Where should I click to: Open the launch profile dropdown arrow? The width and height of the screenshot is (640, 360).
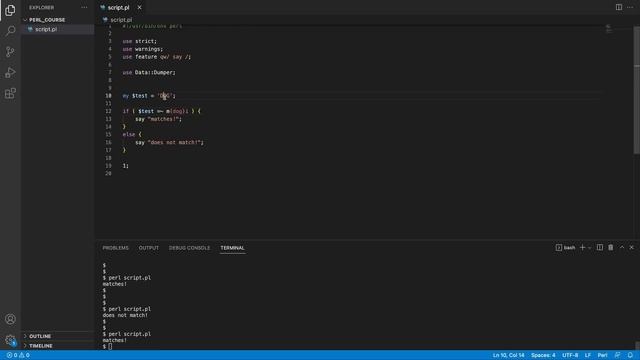(589, 248)
